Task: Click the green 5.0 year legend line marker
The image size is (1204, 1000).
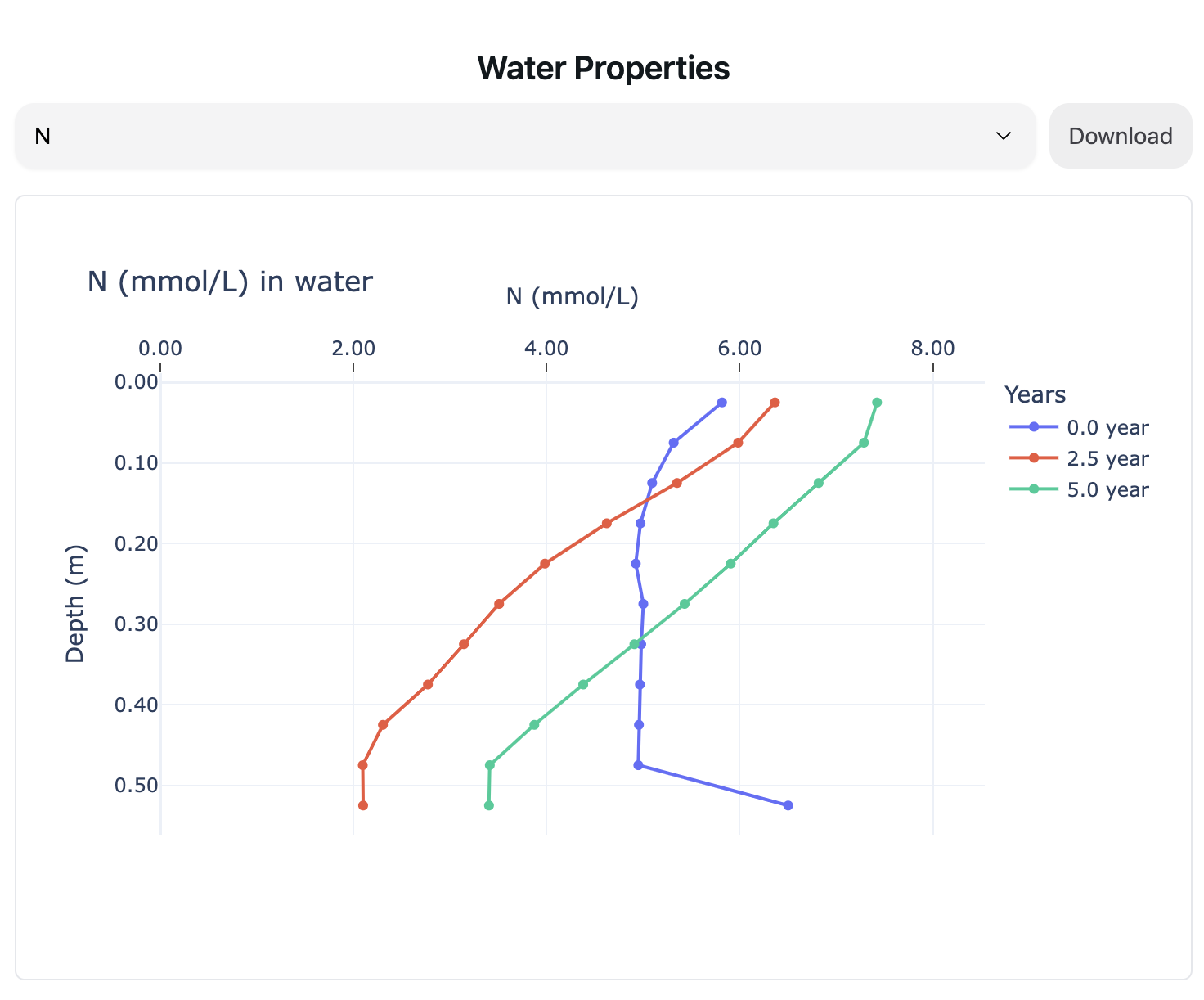Action: [x=1034, y=489]
